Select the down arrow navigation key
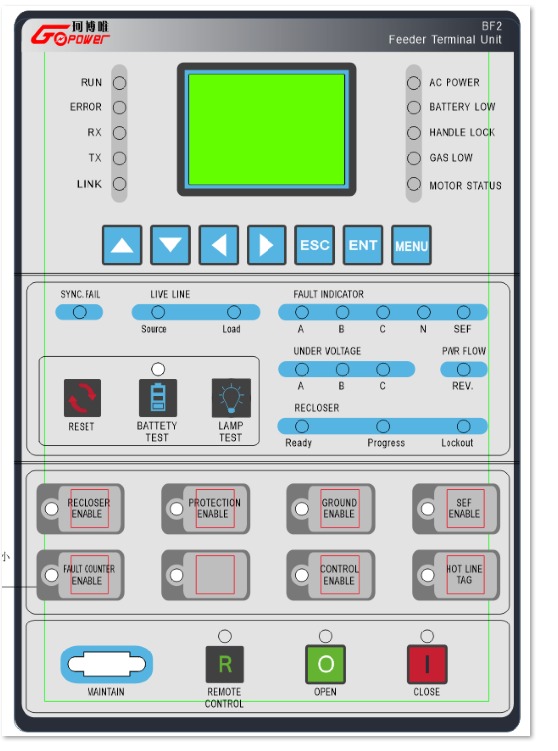This screenshot has height=751, width=558. pos(171,245)
